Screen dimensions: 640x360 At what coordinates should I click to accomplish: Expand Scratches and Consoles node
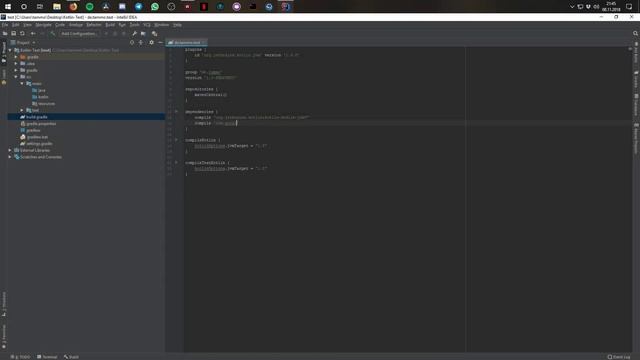tap(10, 157)
